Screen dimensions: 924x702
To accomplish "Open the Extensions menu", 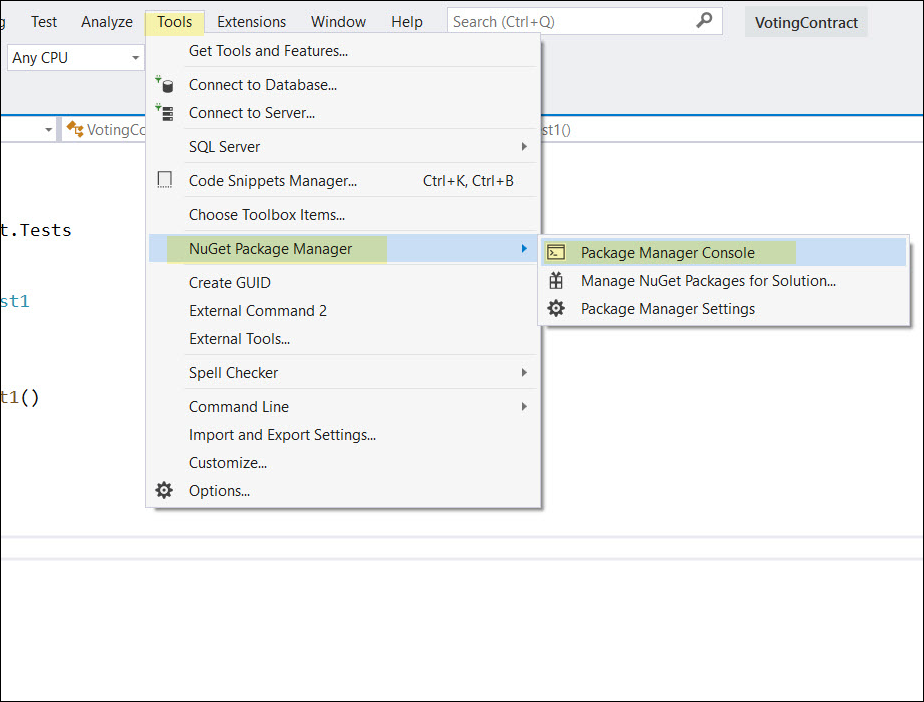I will pyautogui.click(x=251, y=22).
